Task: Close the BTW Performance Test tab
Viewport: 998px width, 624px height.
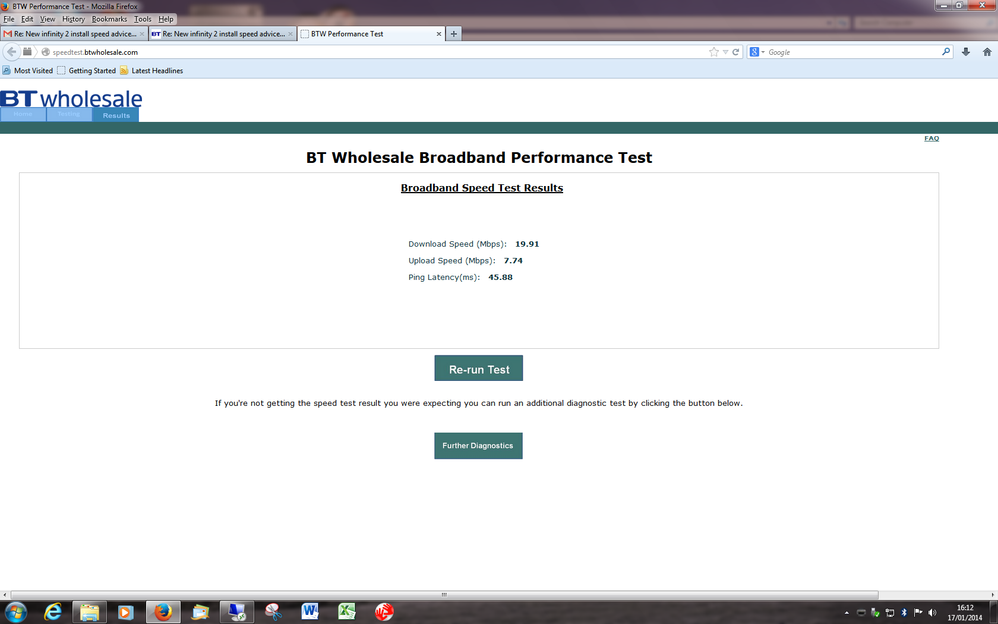Action: pyautogui.click(x=439, y=34)
